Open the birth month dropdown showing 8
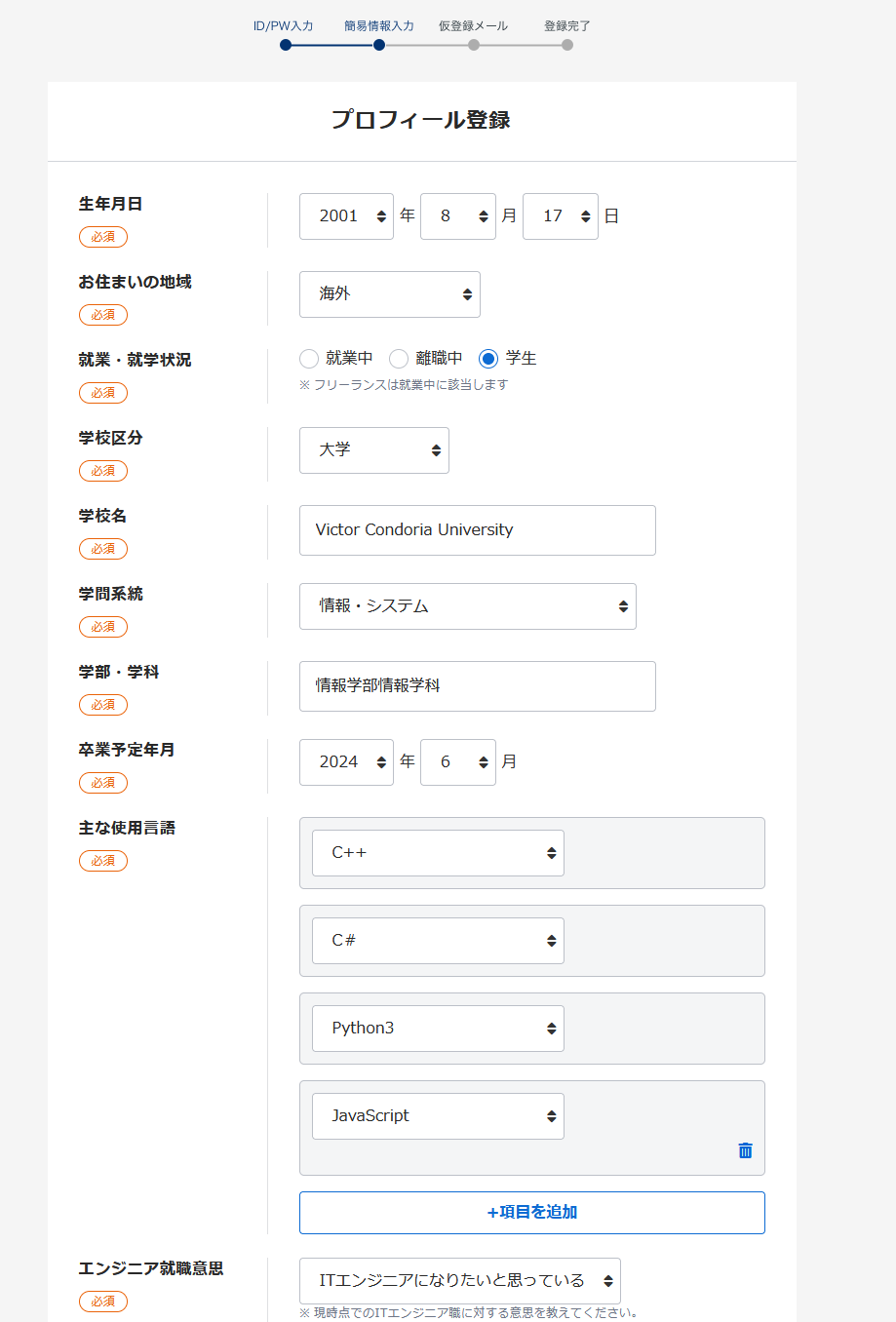Viewport: 896px width, 1322px height. (x=458, y=216)
